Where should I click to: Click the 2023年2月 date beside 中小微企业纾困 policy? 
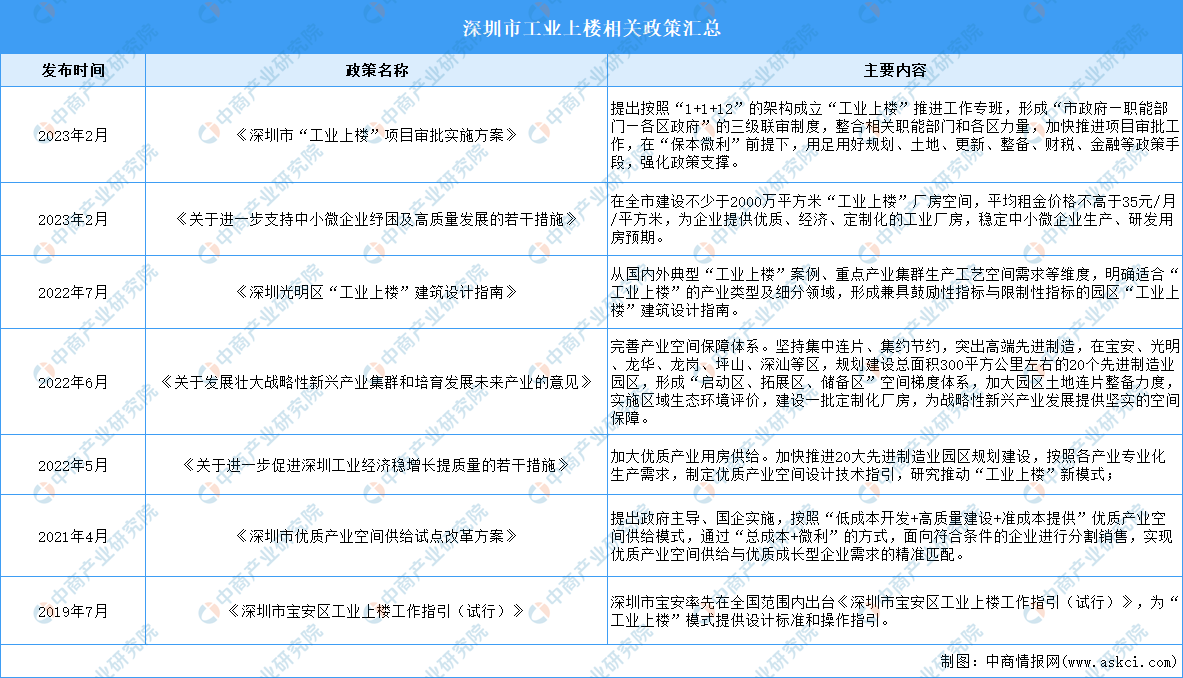[73, 219]
